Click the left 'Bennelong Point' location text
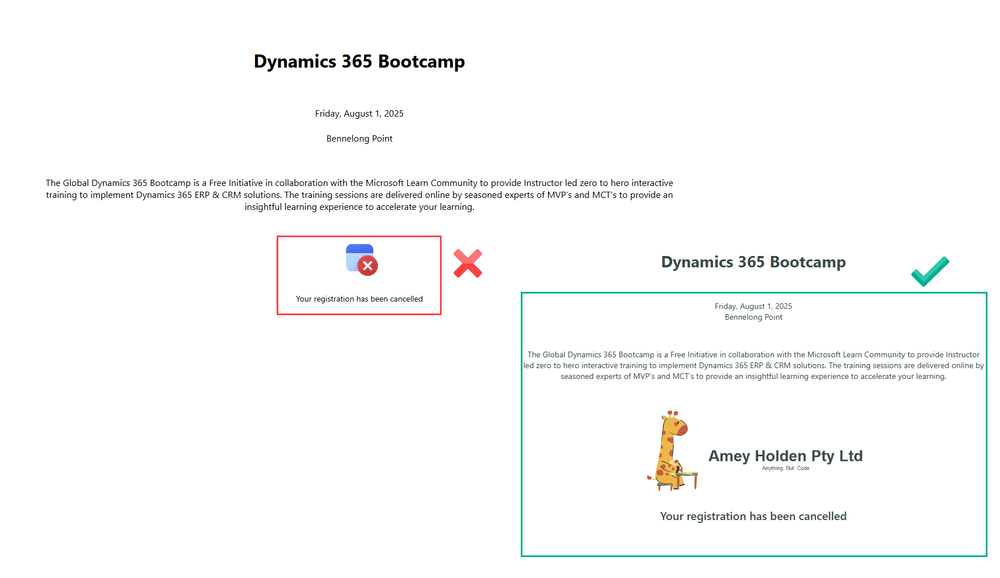 pos(359,138)
